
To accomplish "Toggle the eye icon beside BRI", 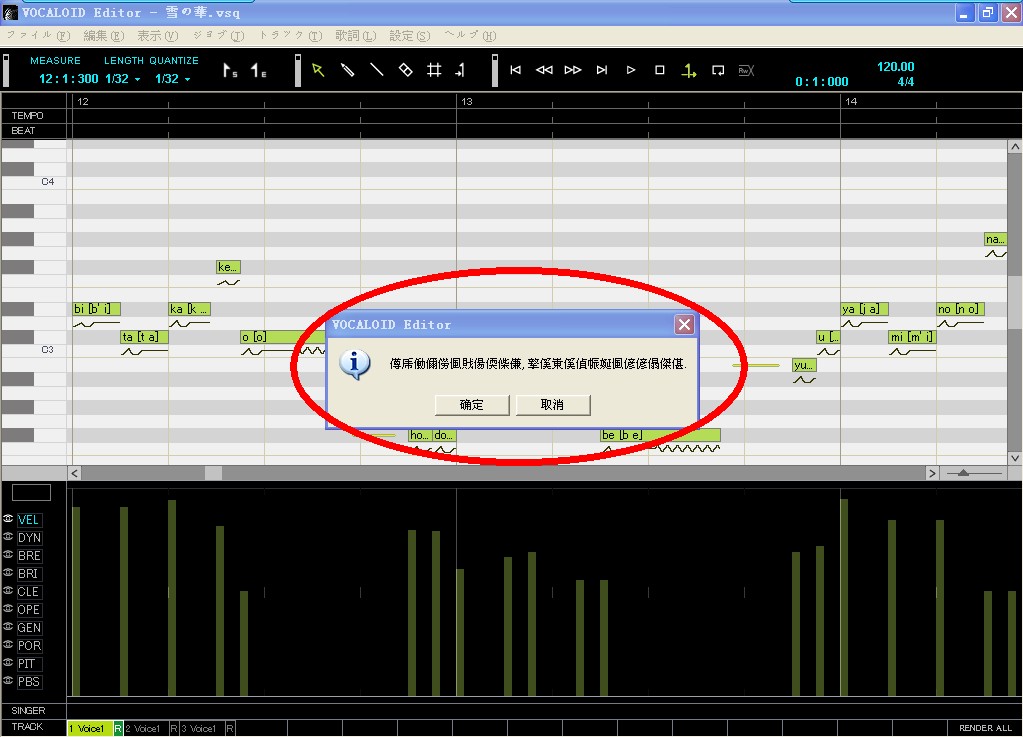I will point(8,573).
